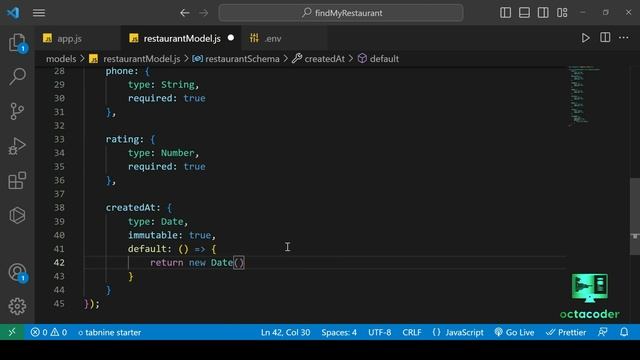Start the Go Live server
The image size is (640, 360).
tap(514, 332)
